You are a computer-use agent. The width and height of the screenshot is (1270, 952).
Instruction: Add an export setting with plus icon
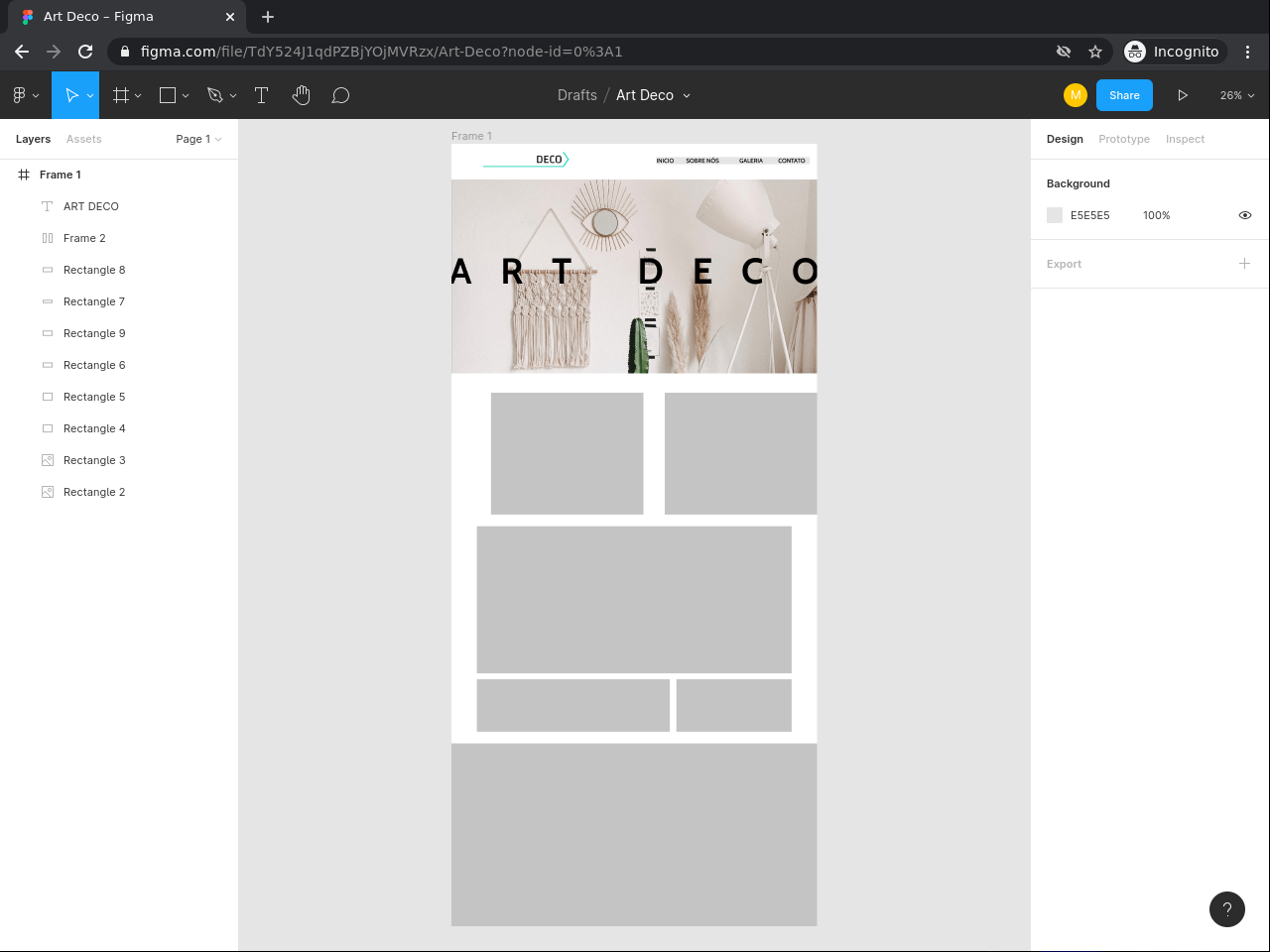[1244, 264]
